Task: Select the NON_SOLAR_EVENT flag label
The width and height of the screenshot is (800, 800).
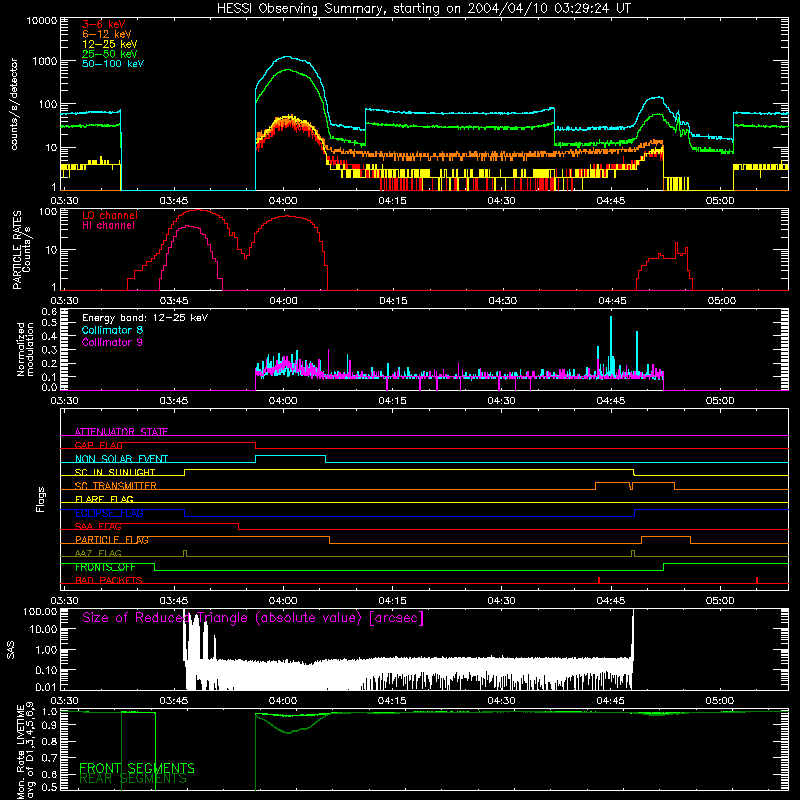Action: click(121, 459)
